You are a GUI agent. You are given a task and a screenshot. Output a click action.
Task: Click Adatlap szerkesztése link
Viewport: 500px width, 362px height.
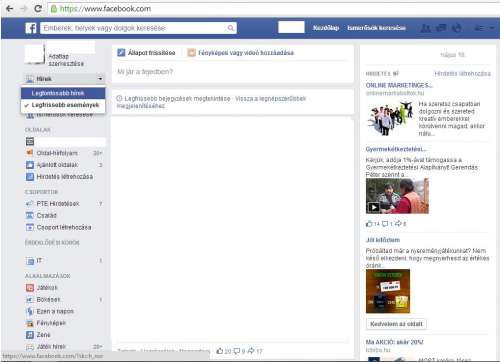coord(66,60)
